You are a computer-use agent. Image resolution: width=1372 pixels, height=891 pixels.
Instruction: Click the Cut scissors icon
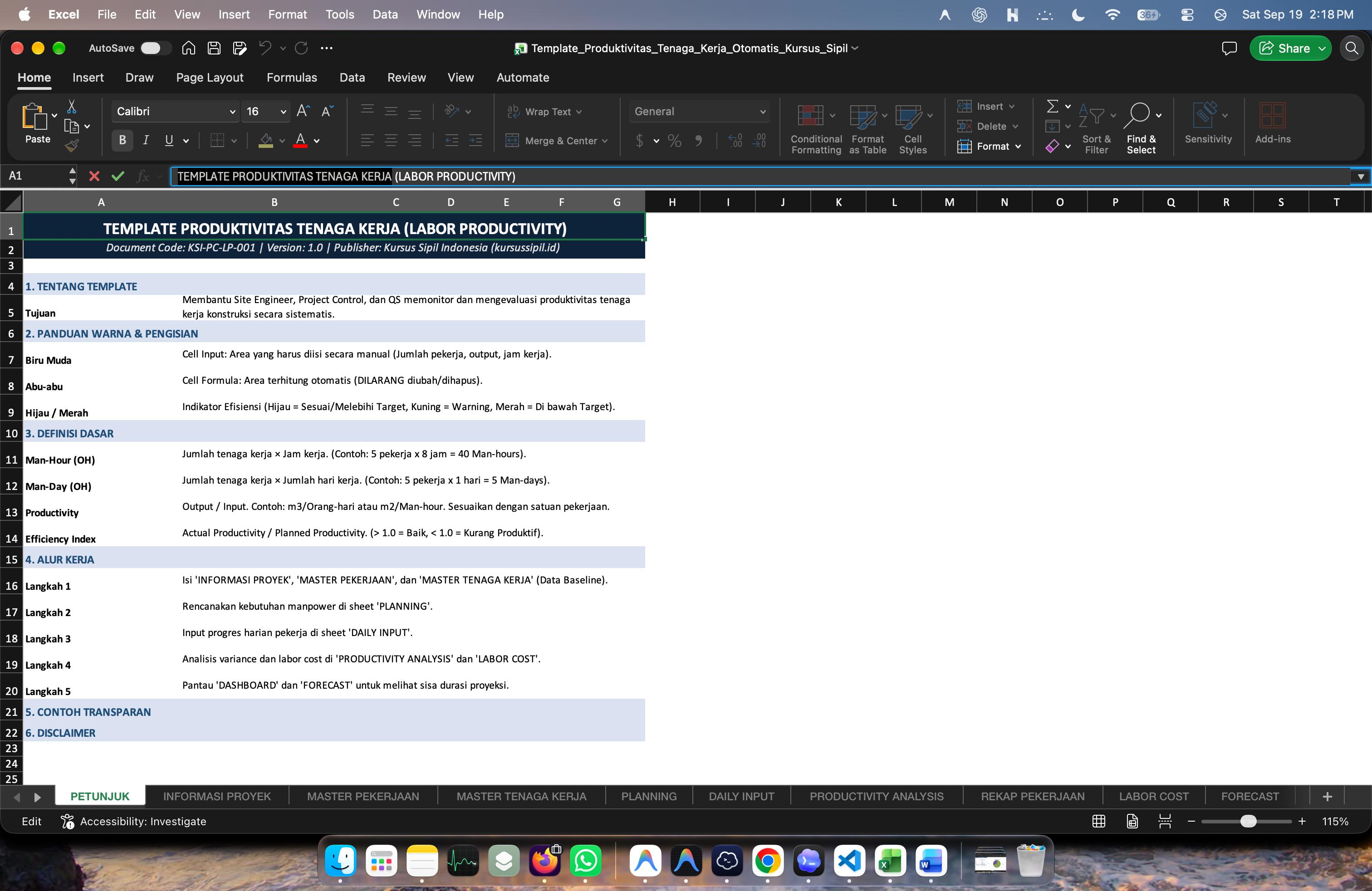click(72, 107)
